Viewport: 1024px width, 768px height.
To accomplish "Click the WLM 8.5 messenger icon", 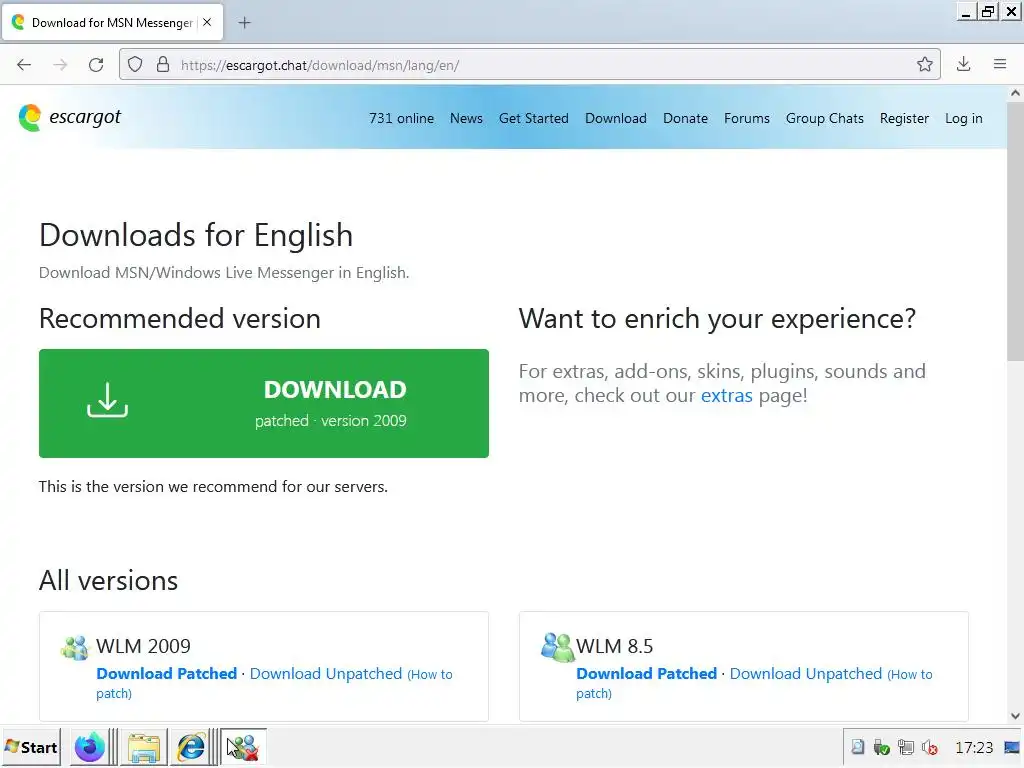I will (556, 647).
